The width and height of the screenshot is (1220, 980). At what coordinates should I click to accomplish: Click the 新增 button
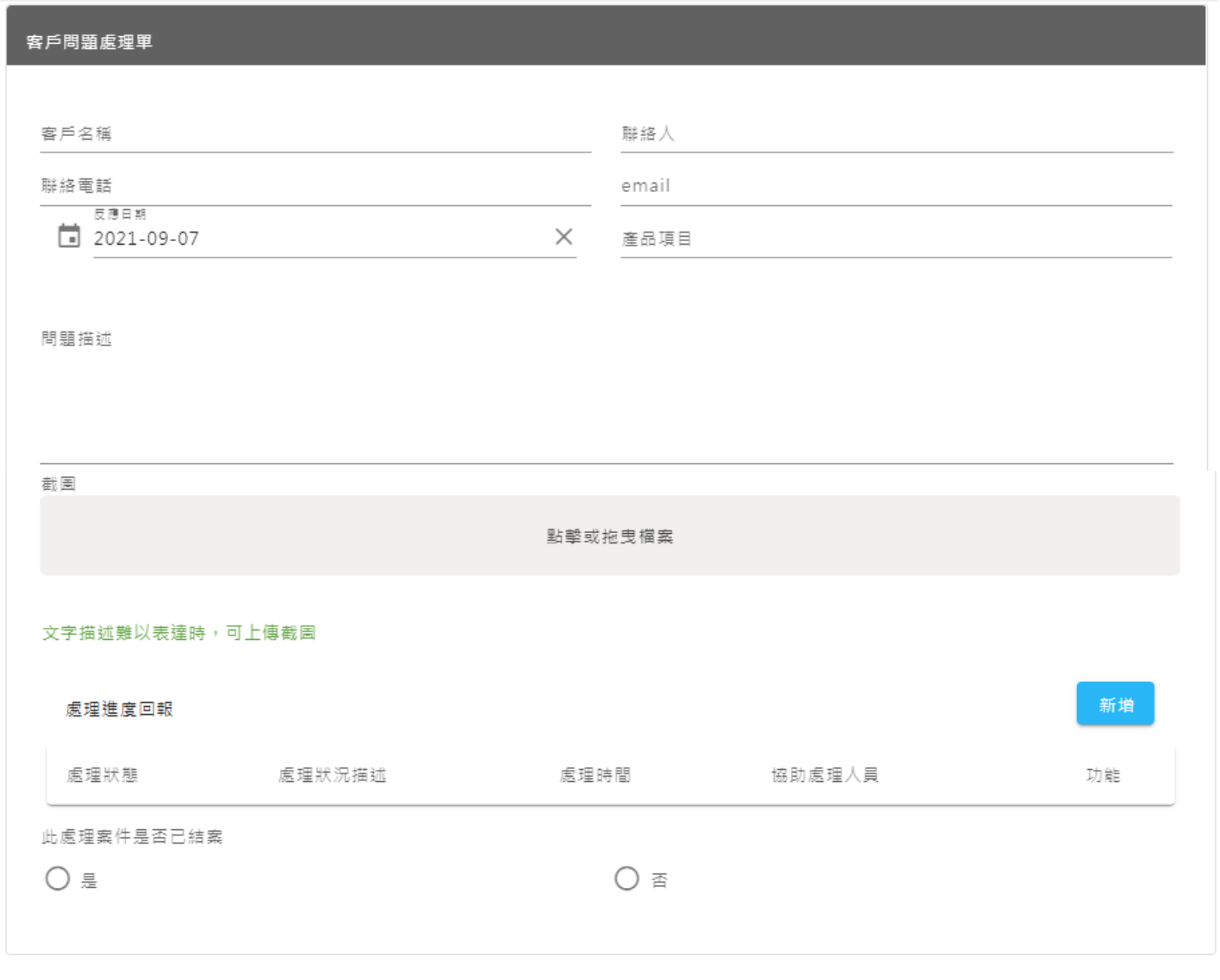coord(1114,704)
